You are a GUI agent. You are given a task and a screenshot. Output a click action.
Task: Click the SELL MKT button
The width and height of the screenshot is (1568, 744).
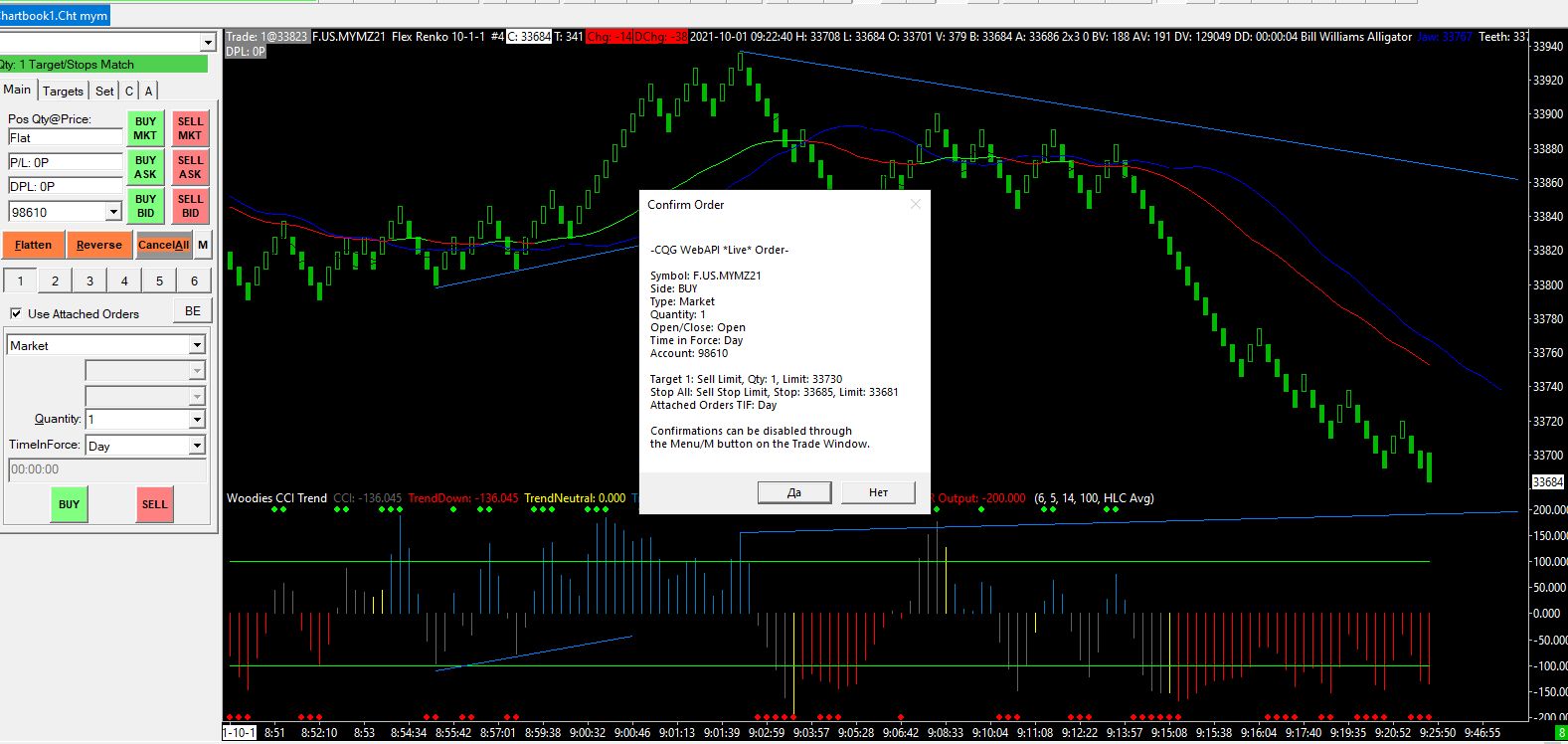pos(190,128)
